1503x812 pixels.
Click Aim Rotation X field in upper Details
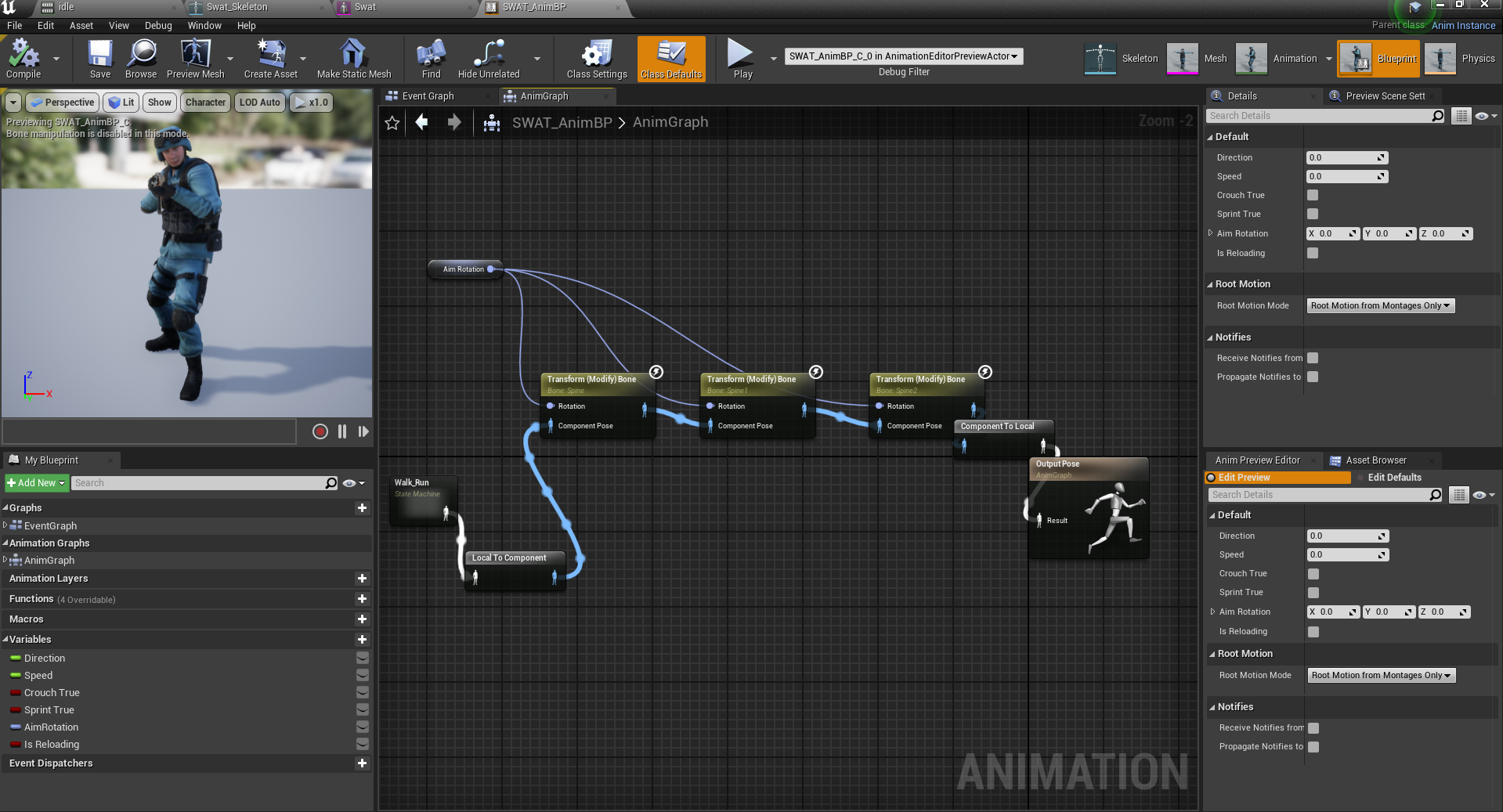coord(1332,233)
